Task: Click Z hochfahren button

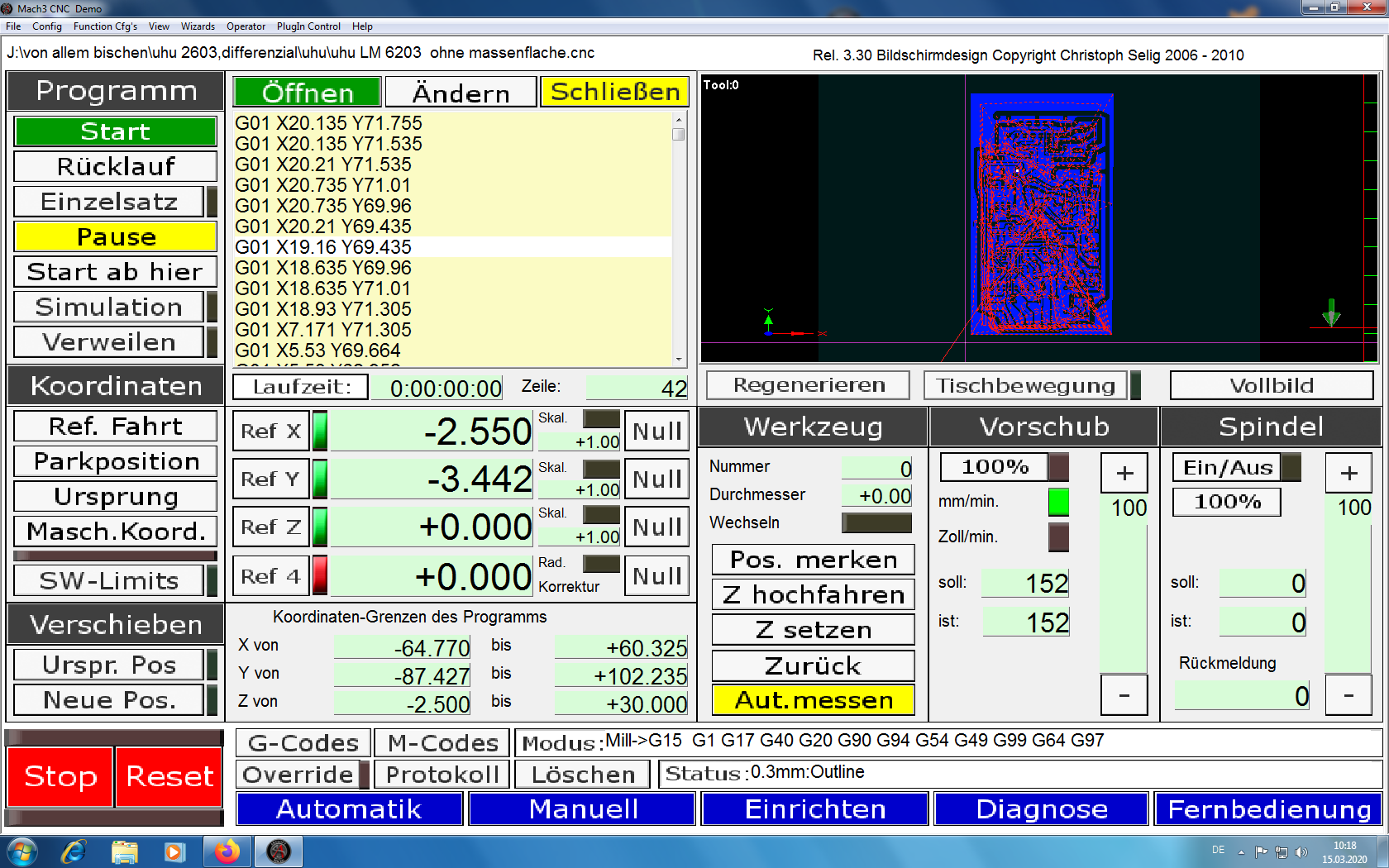Action: 814,594
